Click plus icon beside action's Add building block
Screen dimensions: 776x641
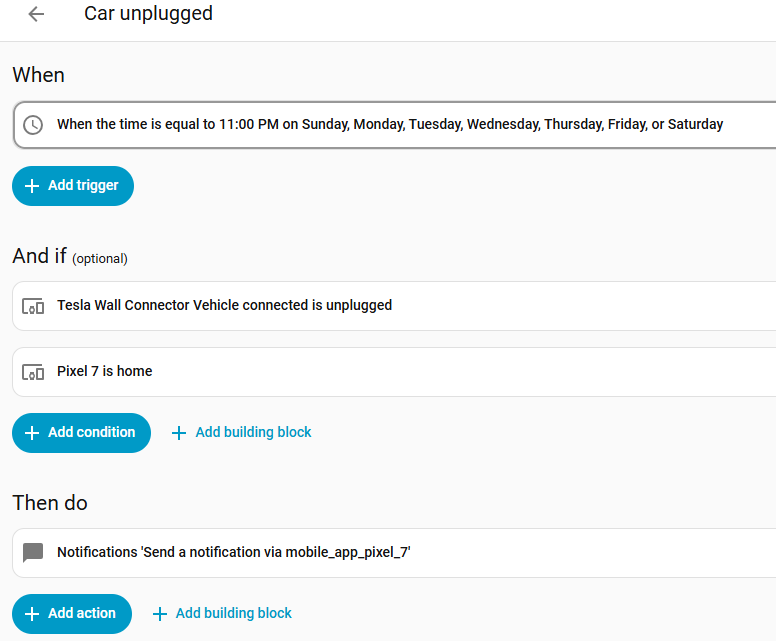[160, 614]
